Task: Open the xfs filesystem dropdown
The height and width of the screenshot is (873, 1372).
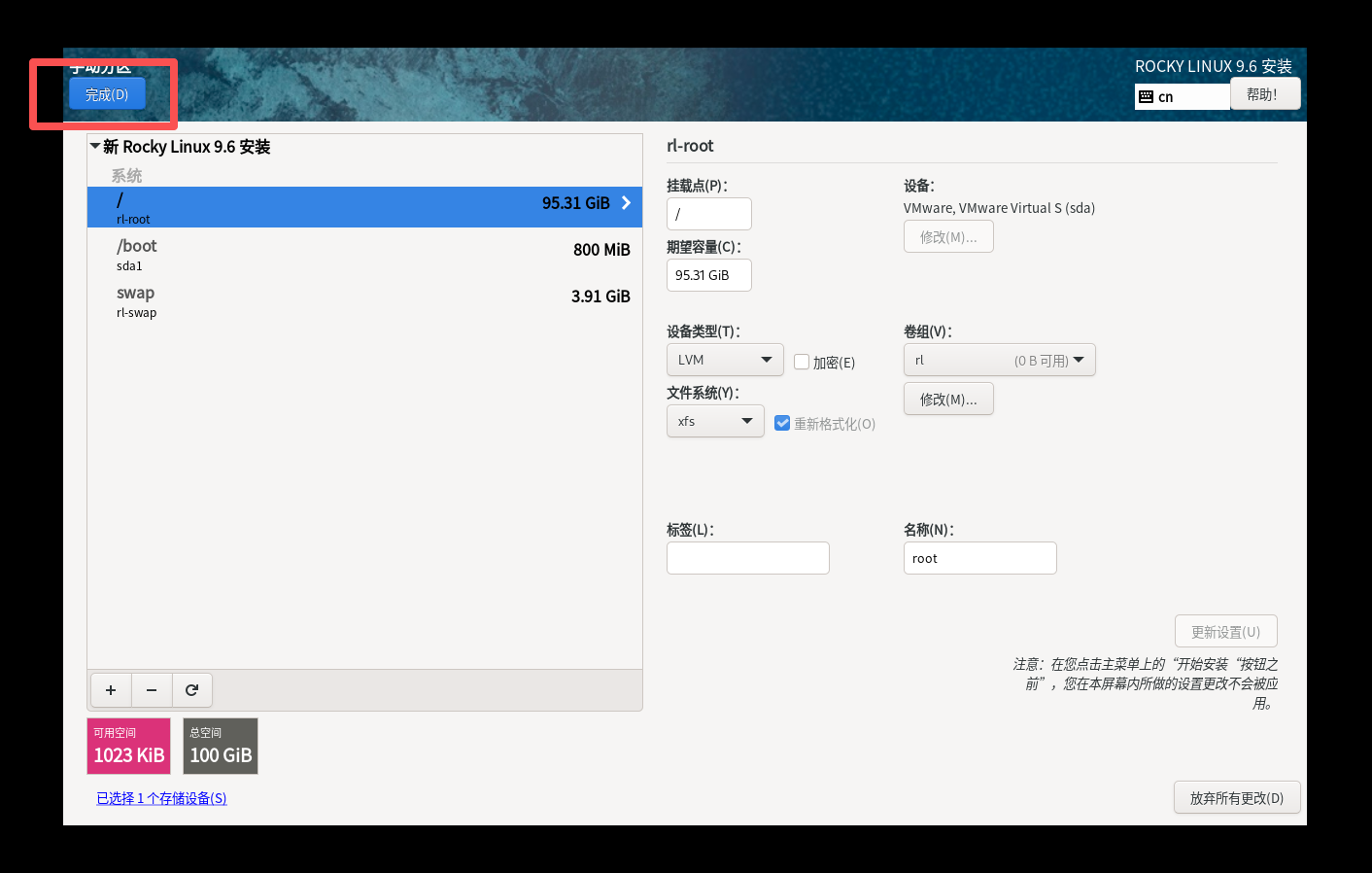Action: coord(715,421)
